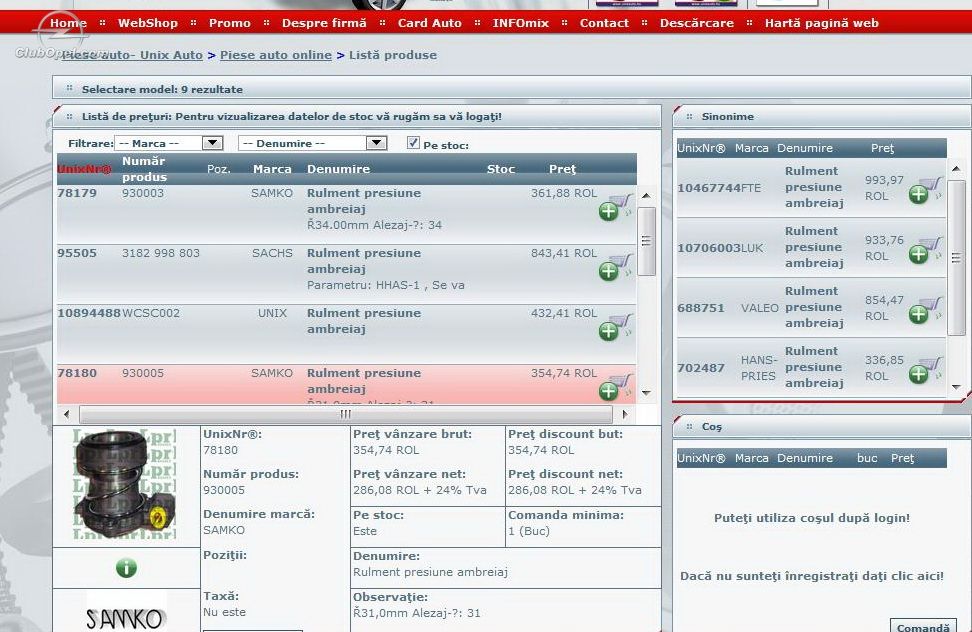Open Card Auto menu item
Image resolution: width=972 pixels, height=632 pixels.
(x=430, y=23)
